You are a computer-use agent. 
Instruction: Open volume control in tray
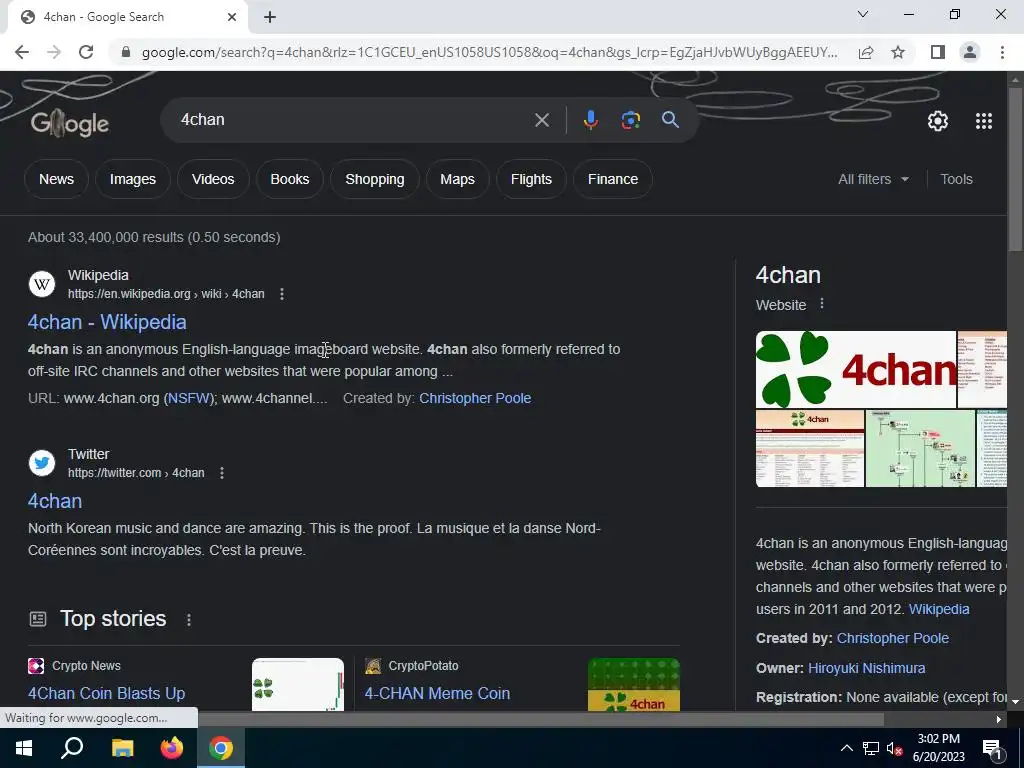click(894, 748)
